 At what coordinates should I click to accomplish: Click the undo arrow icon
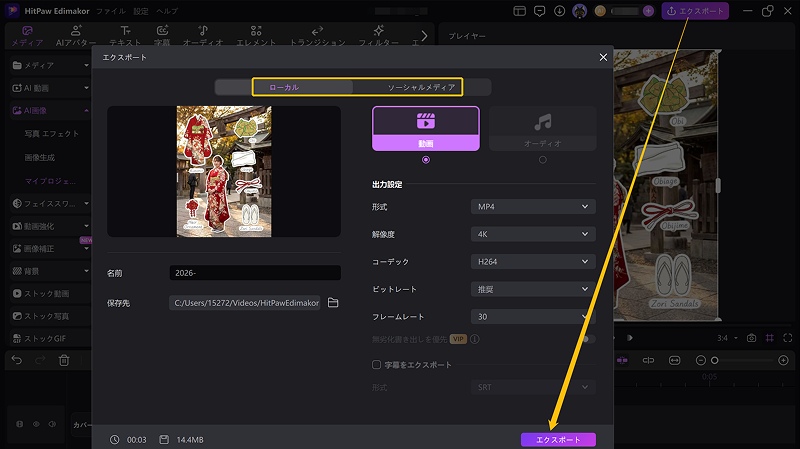click(x=16, y=360)
